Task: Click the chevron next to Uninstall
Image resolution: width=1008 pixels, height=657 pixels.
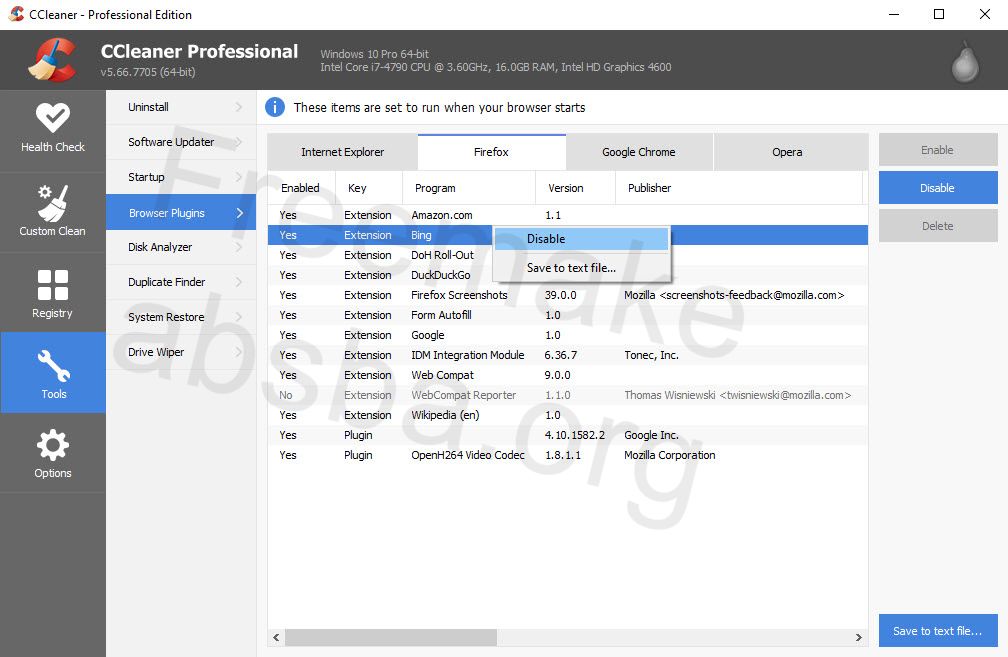Action: [239, 107]
